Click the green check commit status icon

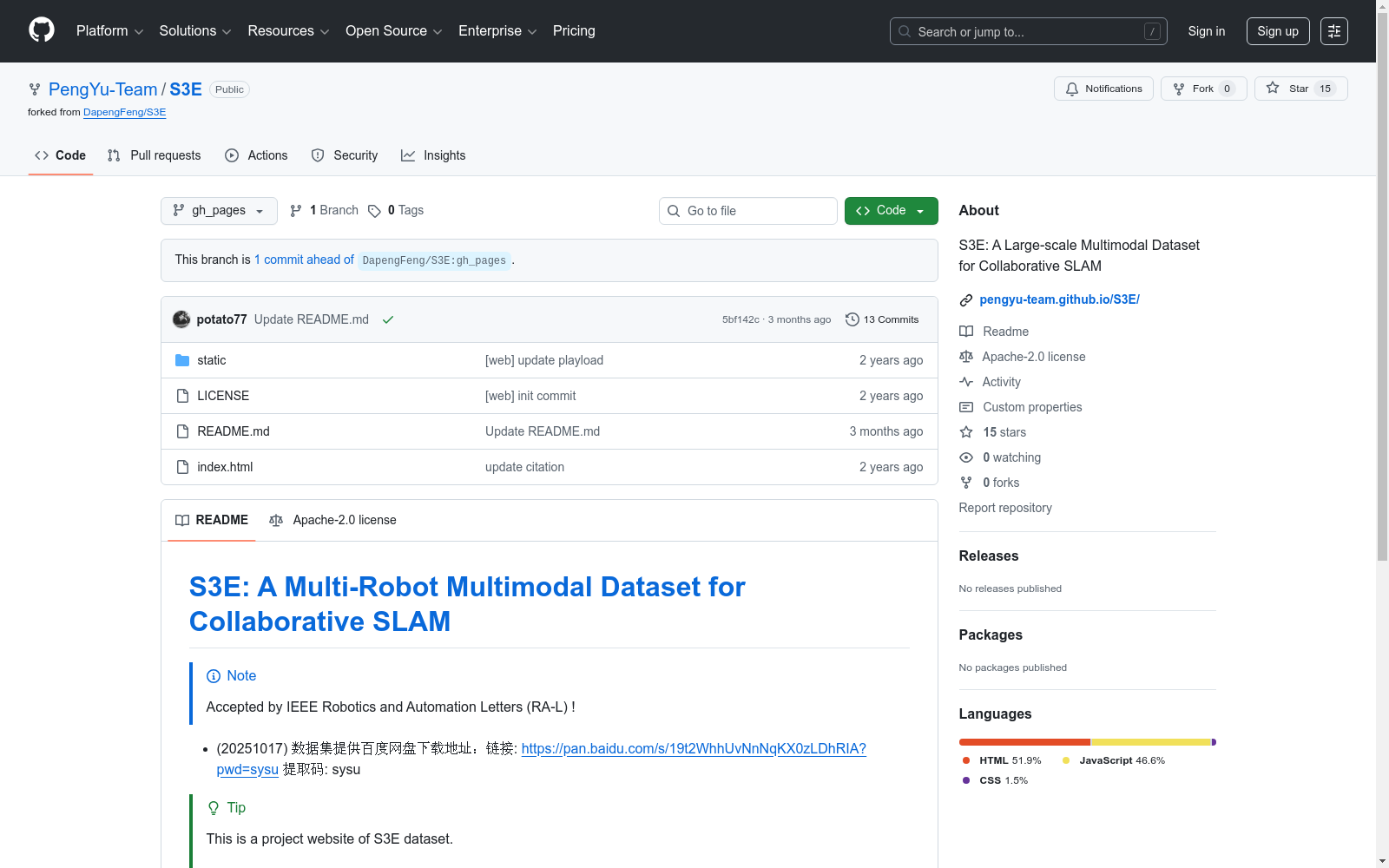(388, 319)
